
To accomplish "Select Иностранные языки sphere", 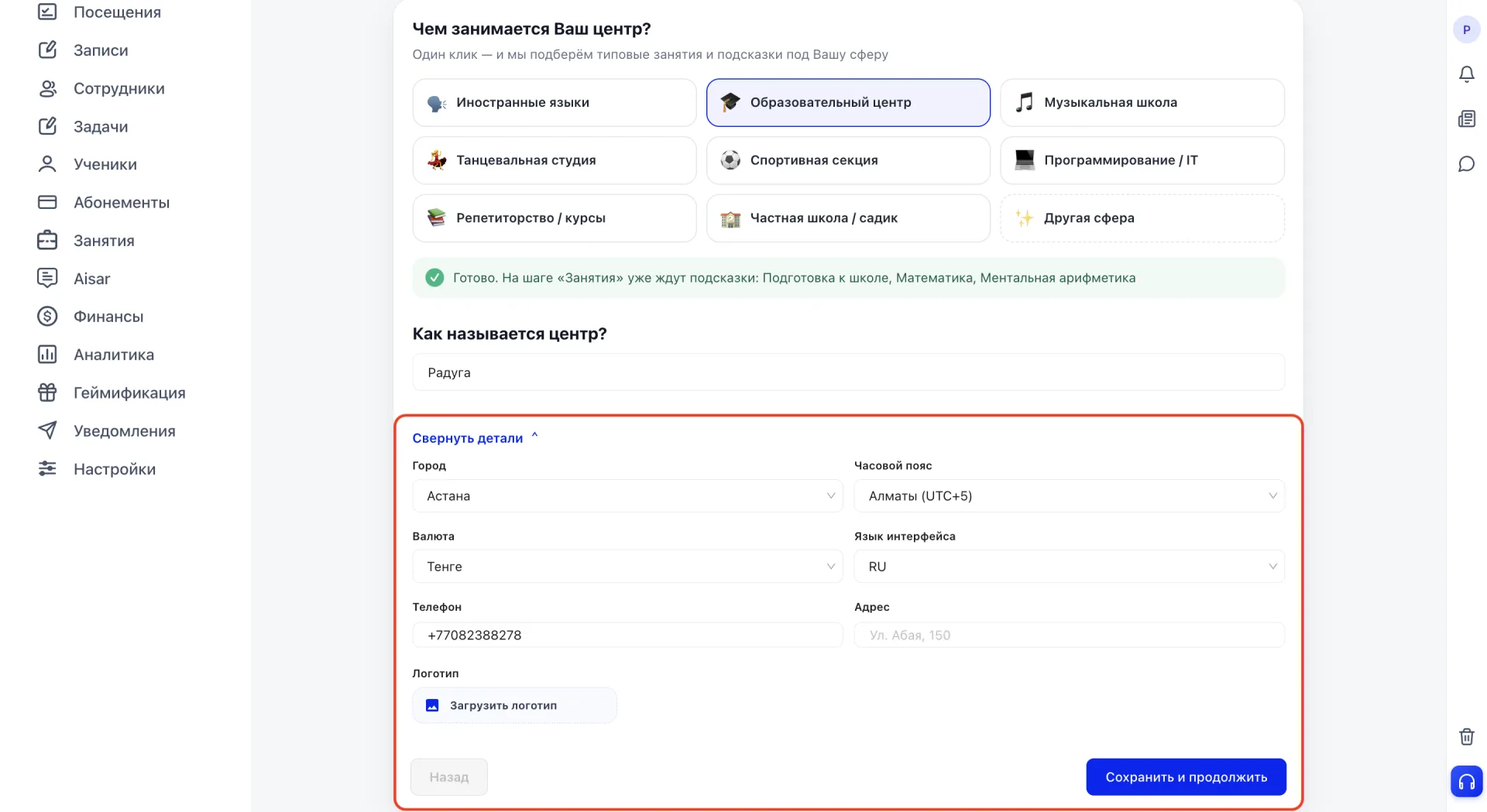I will [555, 102].
